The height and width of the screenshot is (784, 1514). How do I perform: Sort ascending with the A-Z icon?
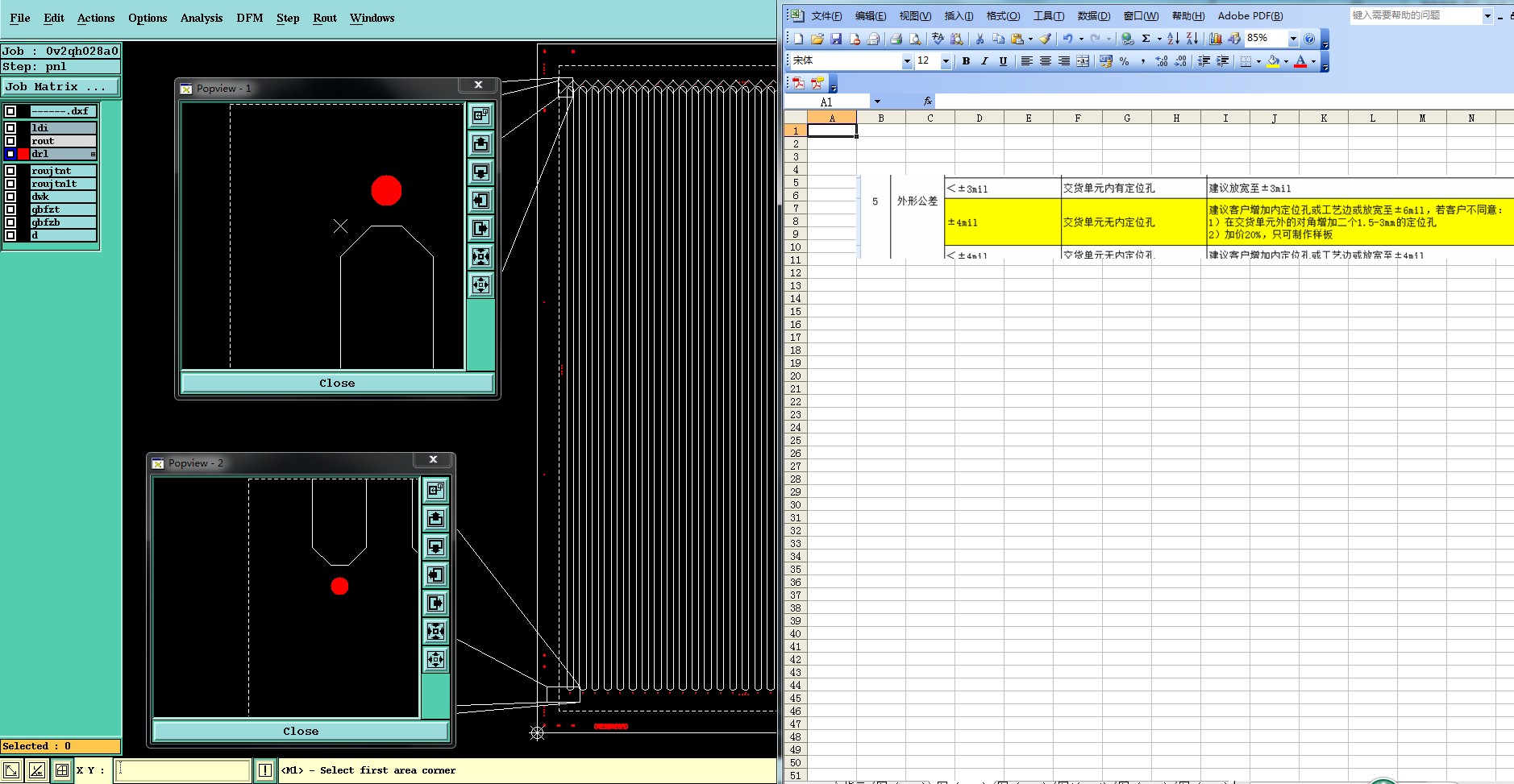1173,39
